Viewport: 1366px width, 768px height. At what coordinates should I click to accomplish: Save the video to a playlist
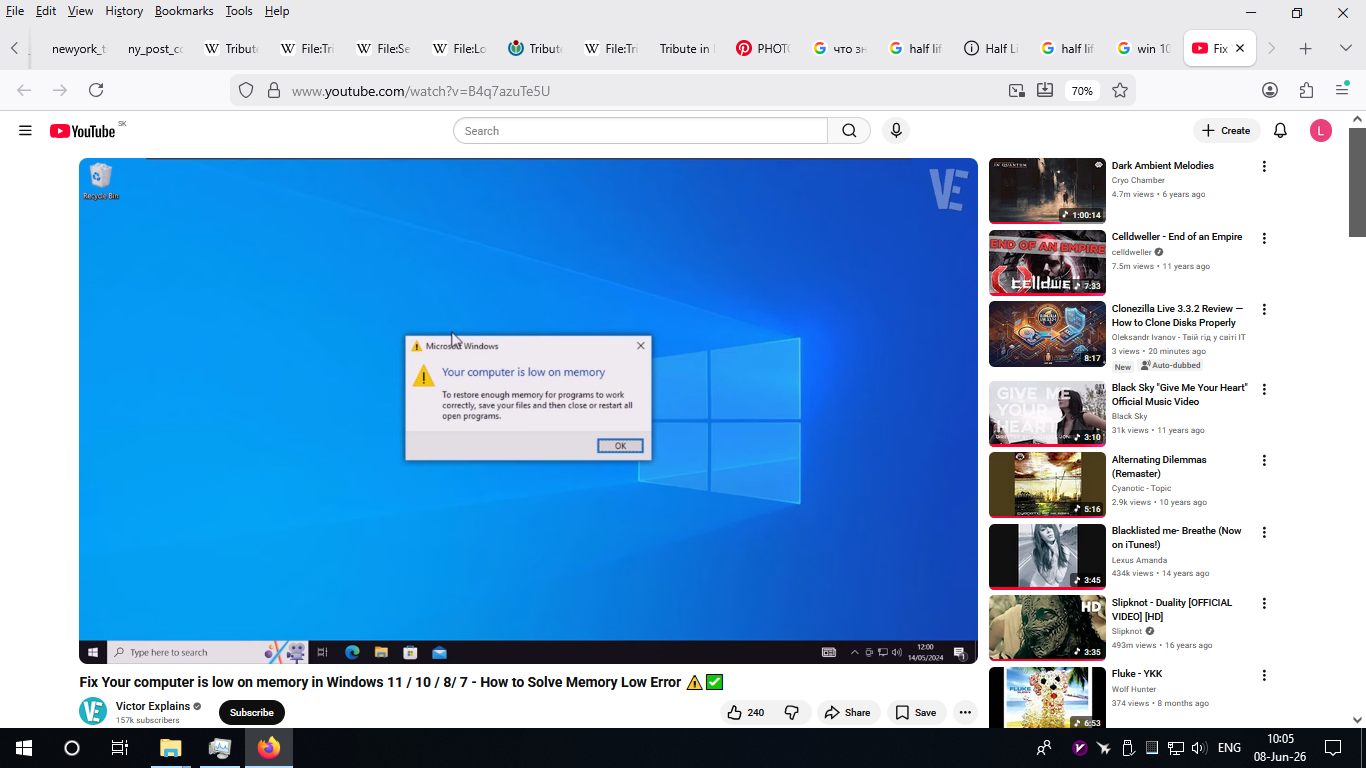tap(916, 712)
